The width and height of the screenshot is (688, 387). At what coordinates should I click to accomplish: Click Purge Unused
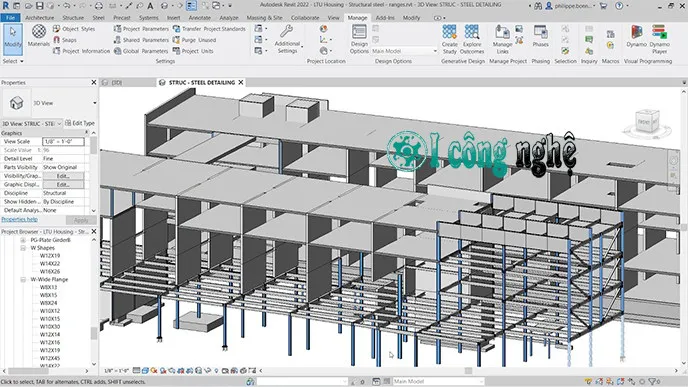(194, 40)
